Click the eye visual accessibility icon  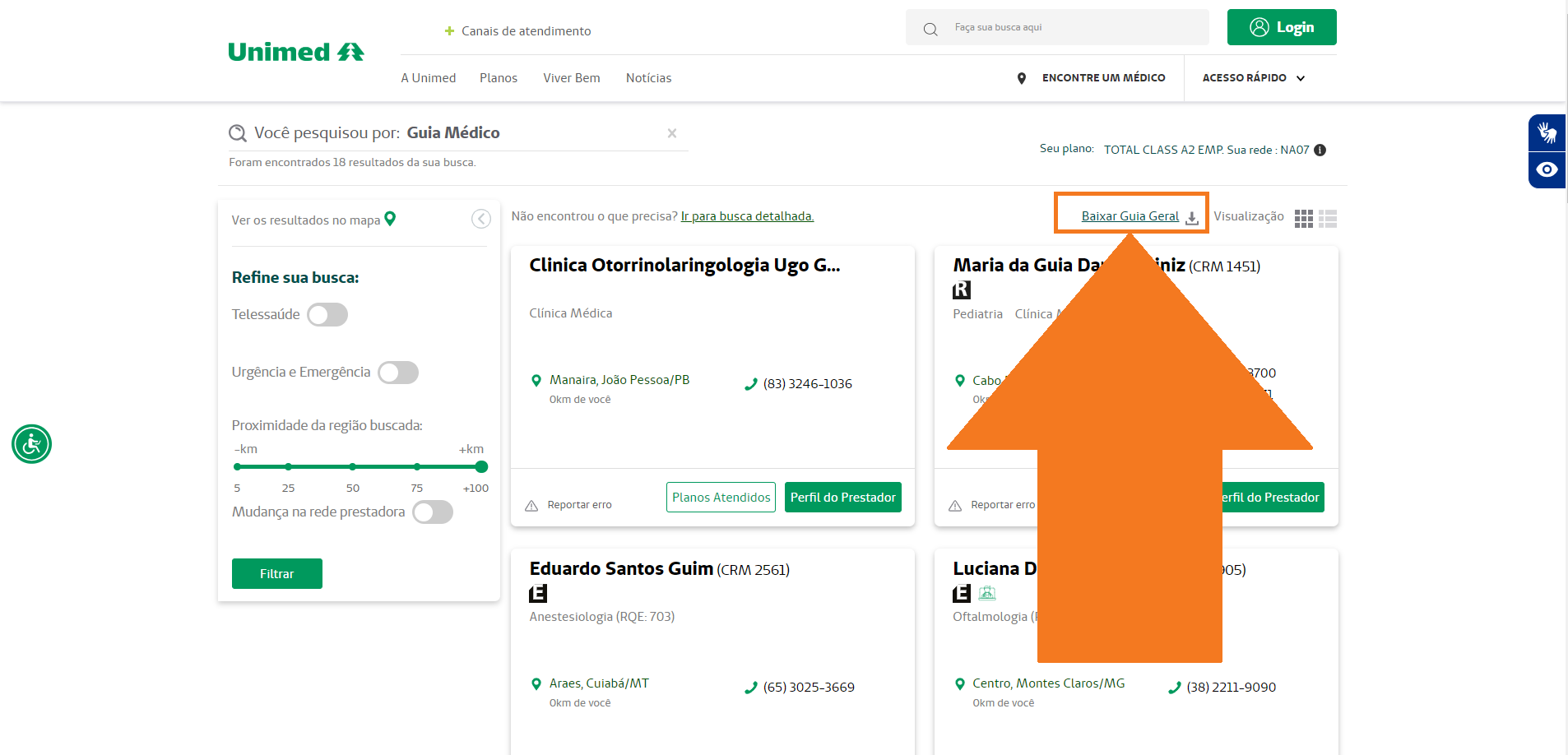pyautogui.click(x=1547, y=169)
